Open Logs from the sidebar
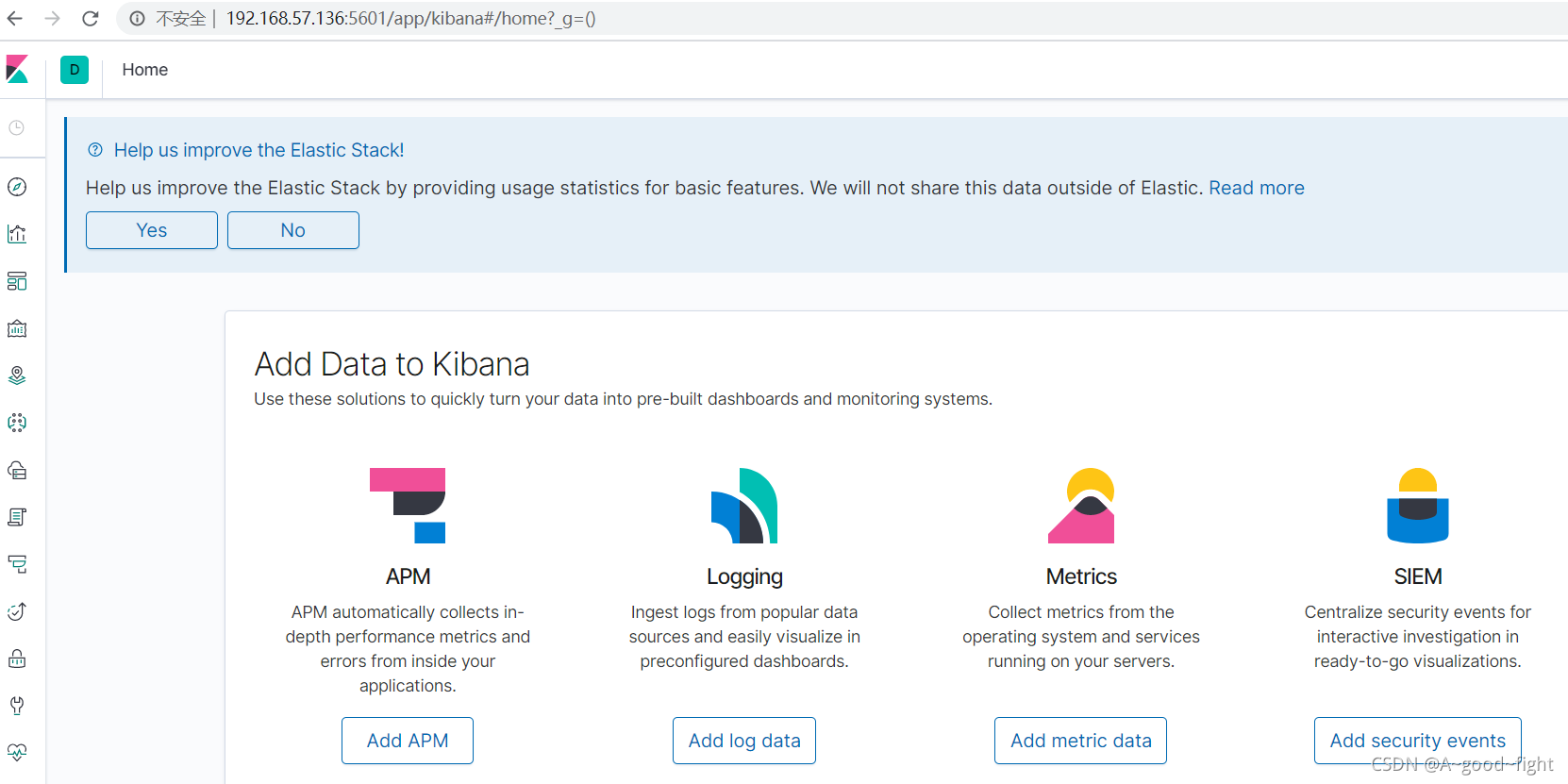 (17, 517)
